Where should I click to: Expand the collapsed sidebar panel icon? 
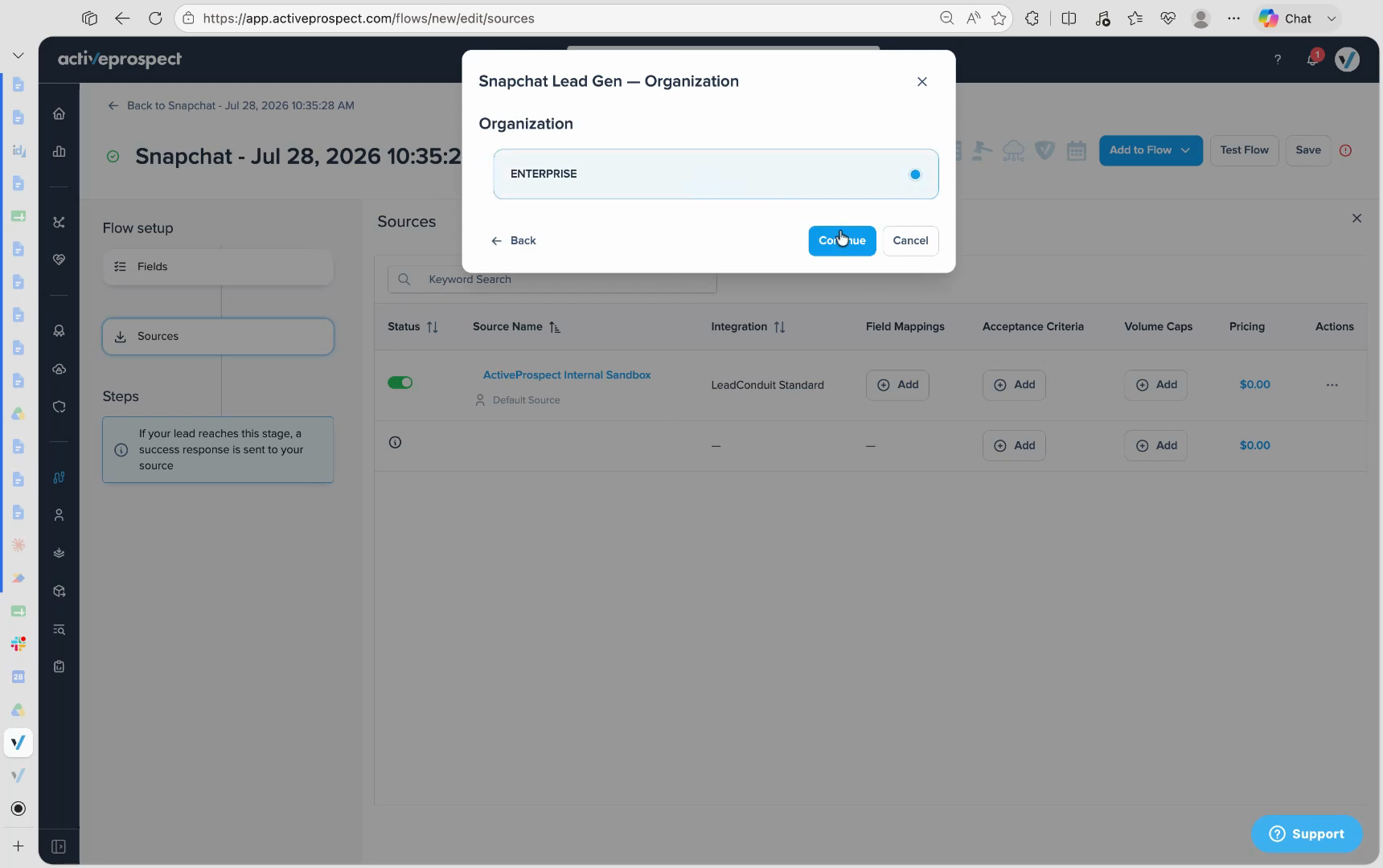tap(59, 846)
